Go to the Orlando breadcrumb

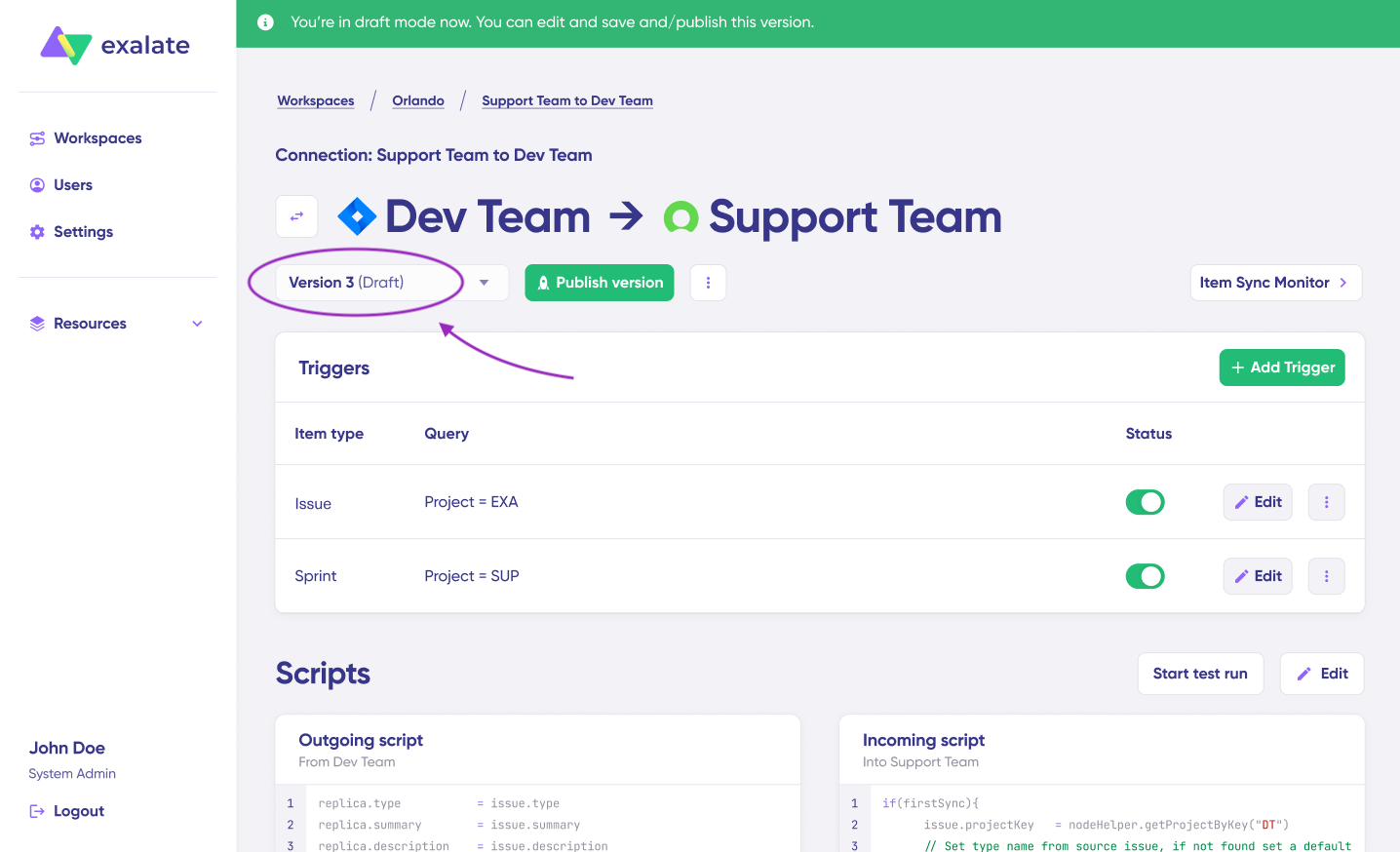(x=418, y=100)
